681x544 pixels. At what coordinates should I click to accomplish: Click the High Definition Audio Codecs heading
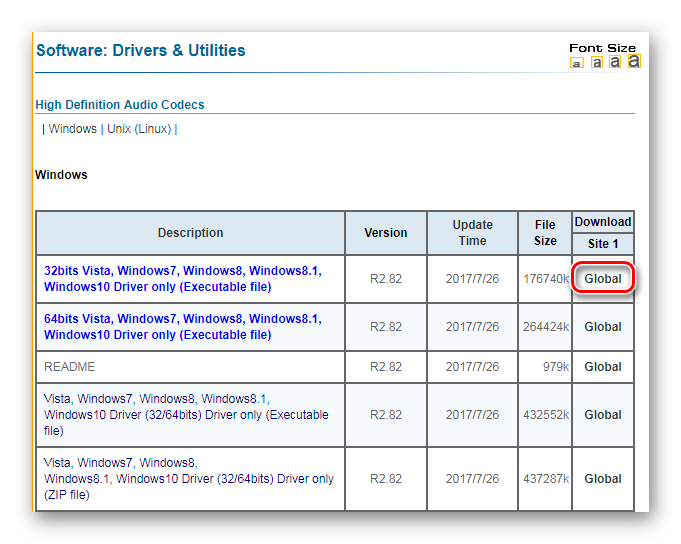(x=120, y=105)
